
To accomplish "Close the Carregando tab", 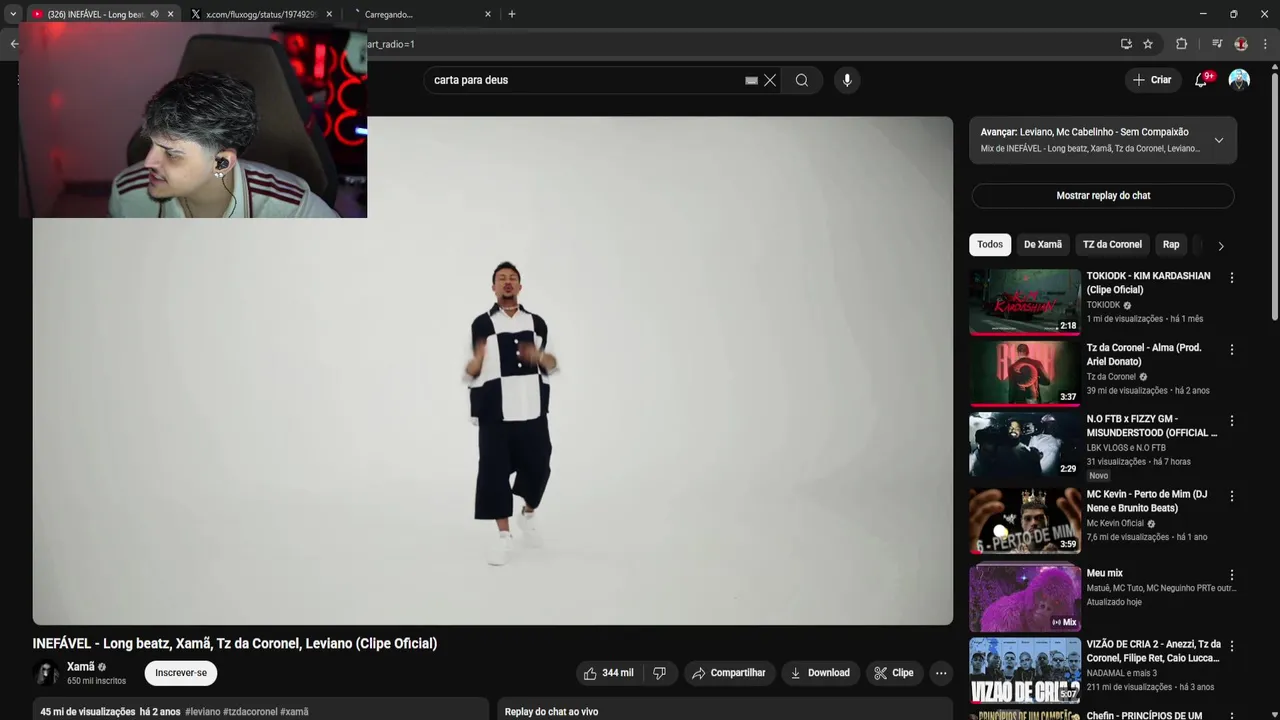I will (488, 14).
